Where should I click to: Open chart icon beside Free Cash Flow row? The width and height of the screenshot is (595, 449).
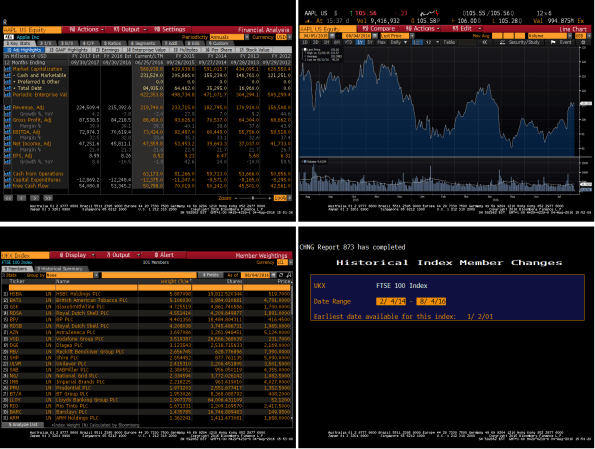click(x=7, y=186)
